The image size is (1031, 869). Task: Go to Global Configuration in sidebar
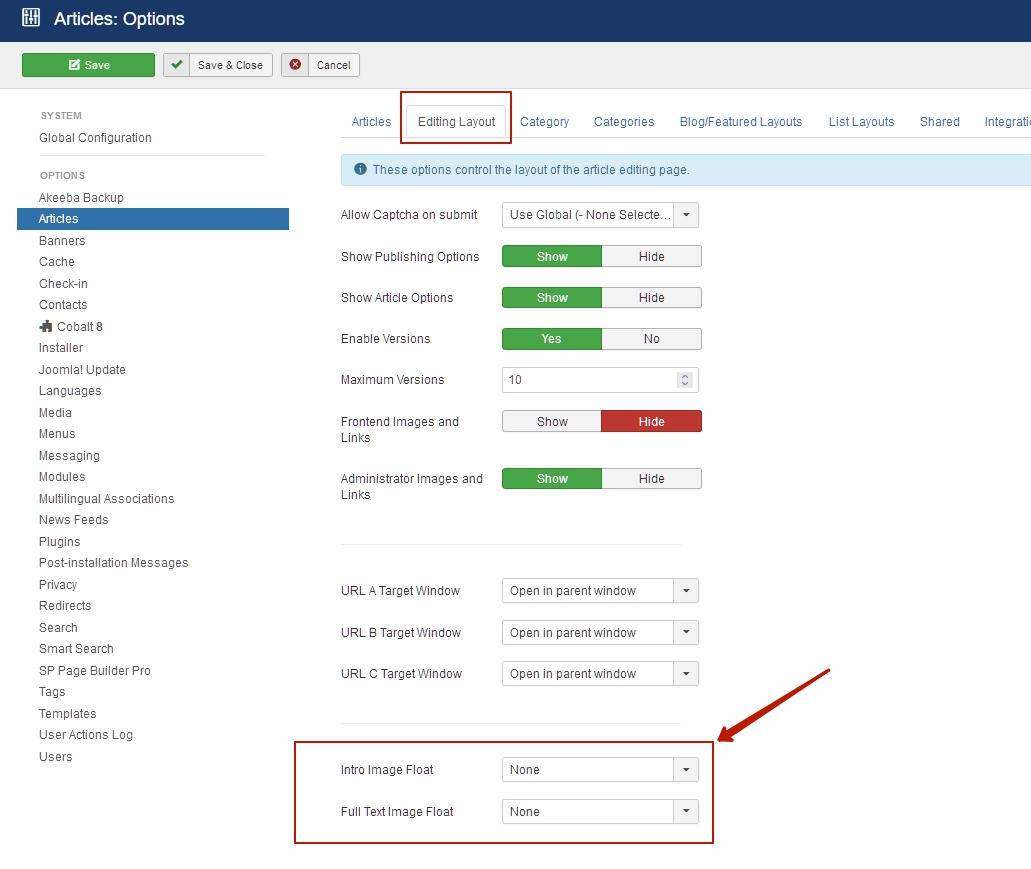tap(95, 138)
